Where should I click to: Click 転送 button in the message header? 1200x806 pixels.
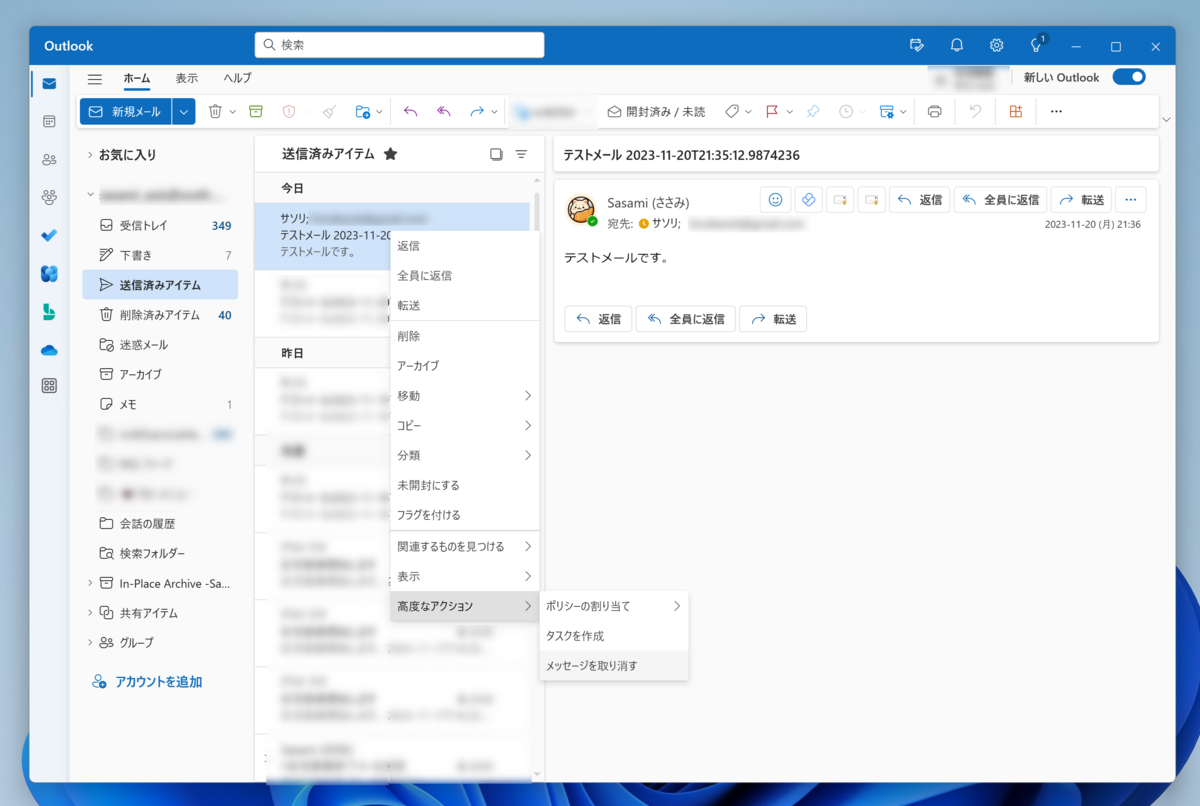pyautogui.click(x=1080, y=200)
